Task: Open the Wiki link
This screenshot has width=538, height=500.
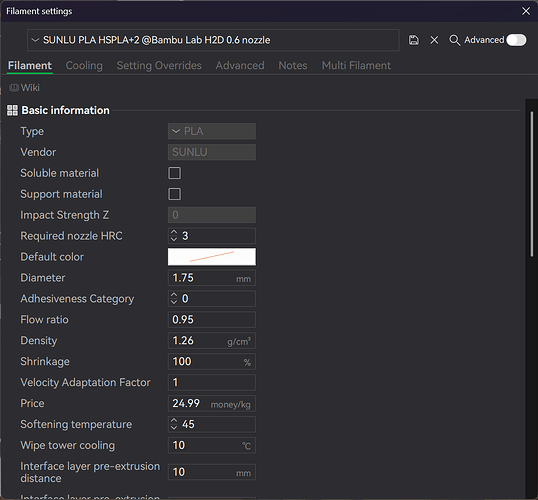Action: pos(30,88)
